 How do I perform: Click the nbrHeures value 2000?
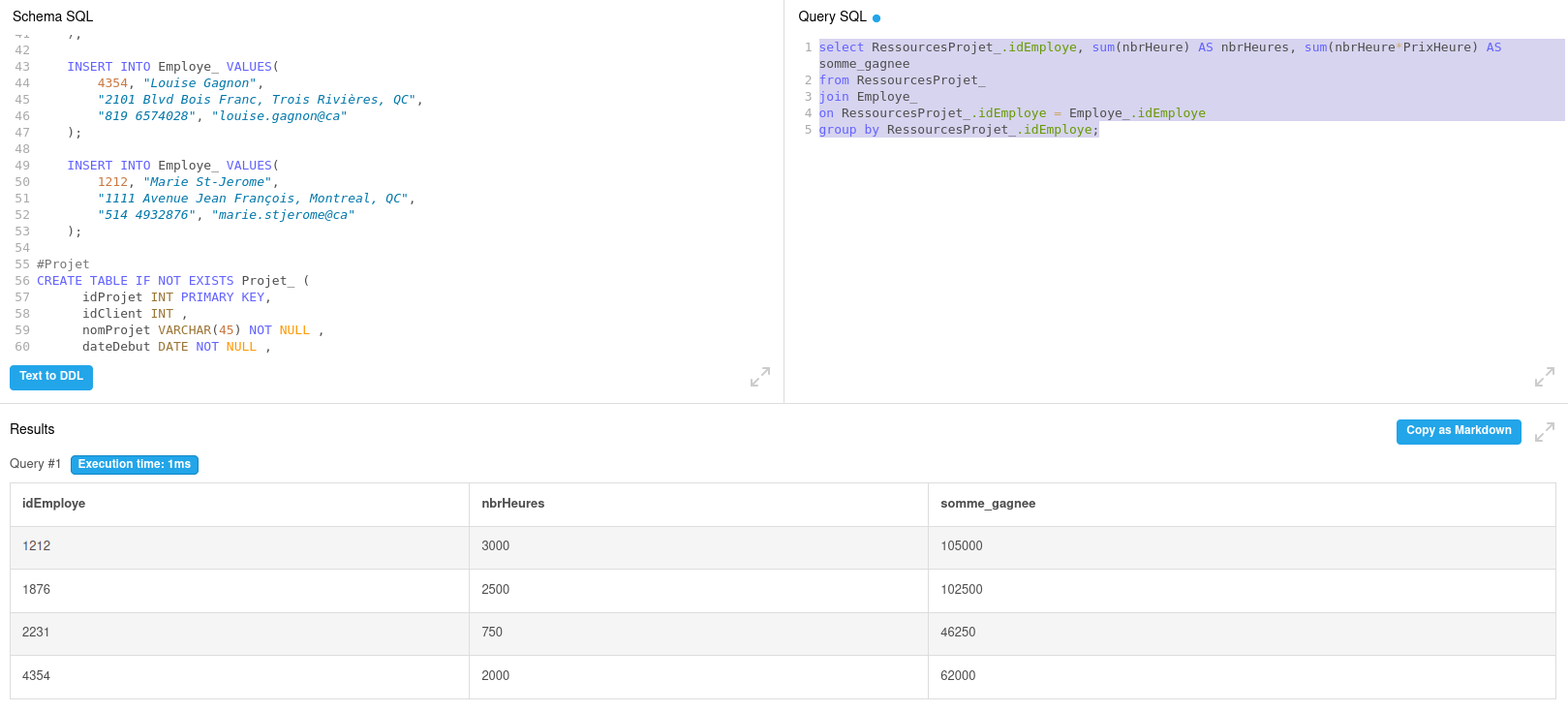coord(495,676)
